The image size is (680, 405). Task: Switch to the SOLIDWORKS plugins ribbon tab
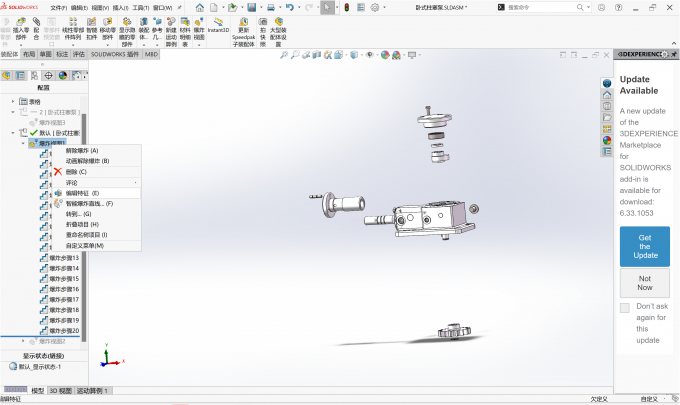click(x=115, y=54)
